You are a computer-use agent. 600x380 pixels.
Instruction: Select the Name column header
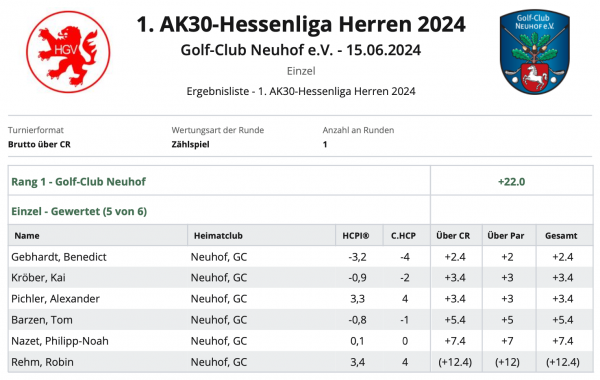(27, 236)
